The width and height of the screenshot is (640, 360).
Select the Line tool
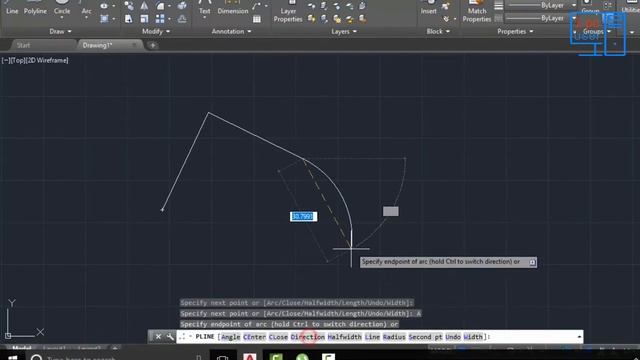12,8
